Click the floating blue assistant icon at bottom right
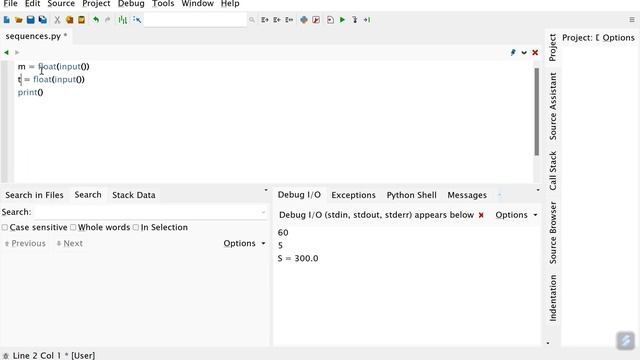Screen dimensions: 640x360 pyautogui.click(x=625, y=340)
